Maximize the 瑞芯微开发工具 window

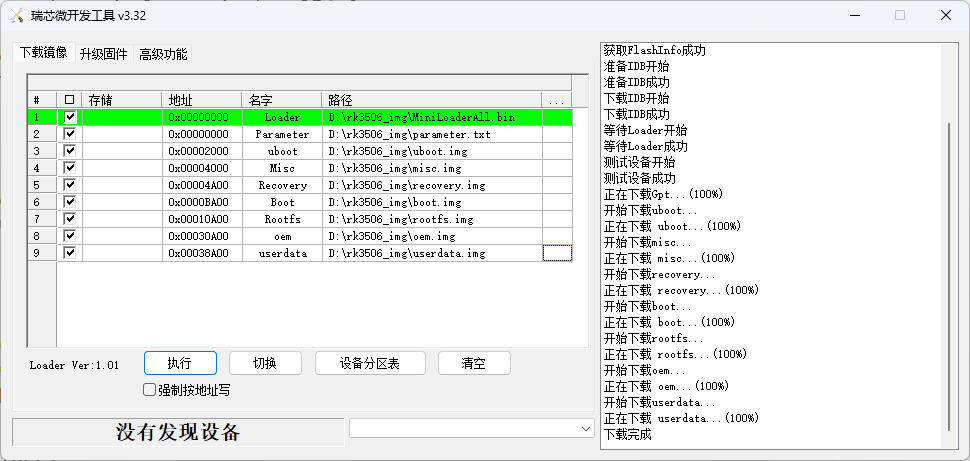click(900, 15)
